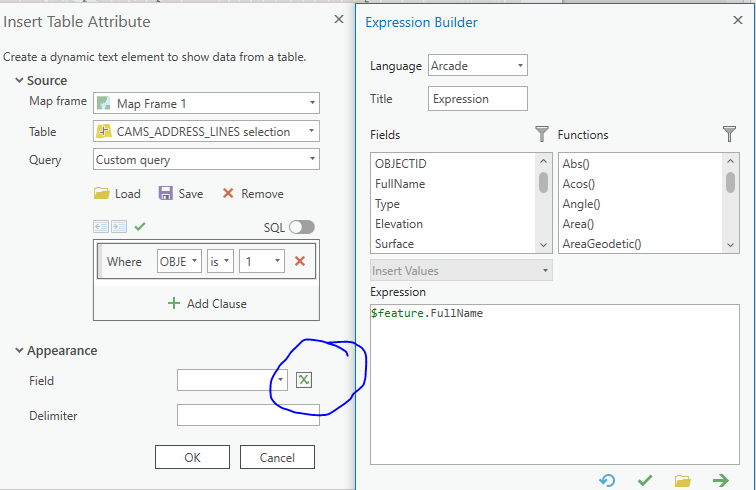
Task: Expand the Table CAMS_ADDRESS_LINES dropdown
Action: (x=205, y=131)
